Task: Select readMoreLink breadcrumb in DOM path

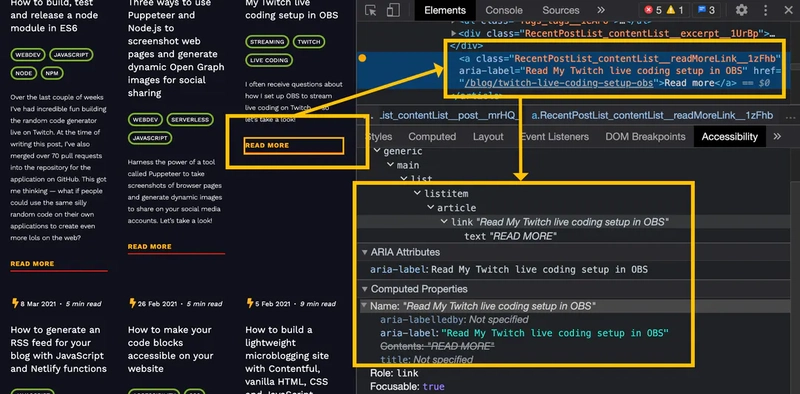Action: click(x=652, y=115)
